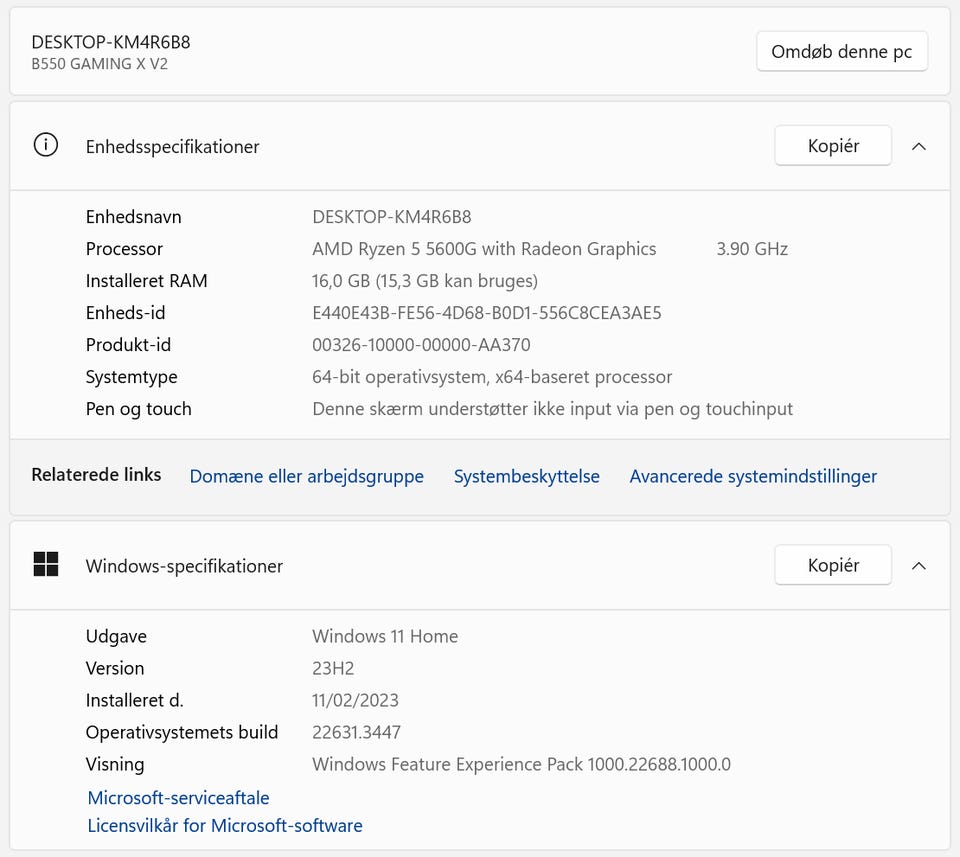
Task: Collapse the Windows-specifikationer section chevron
Action: 919,565
